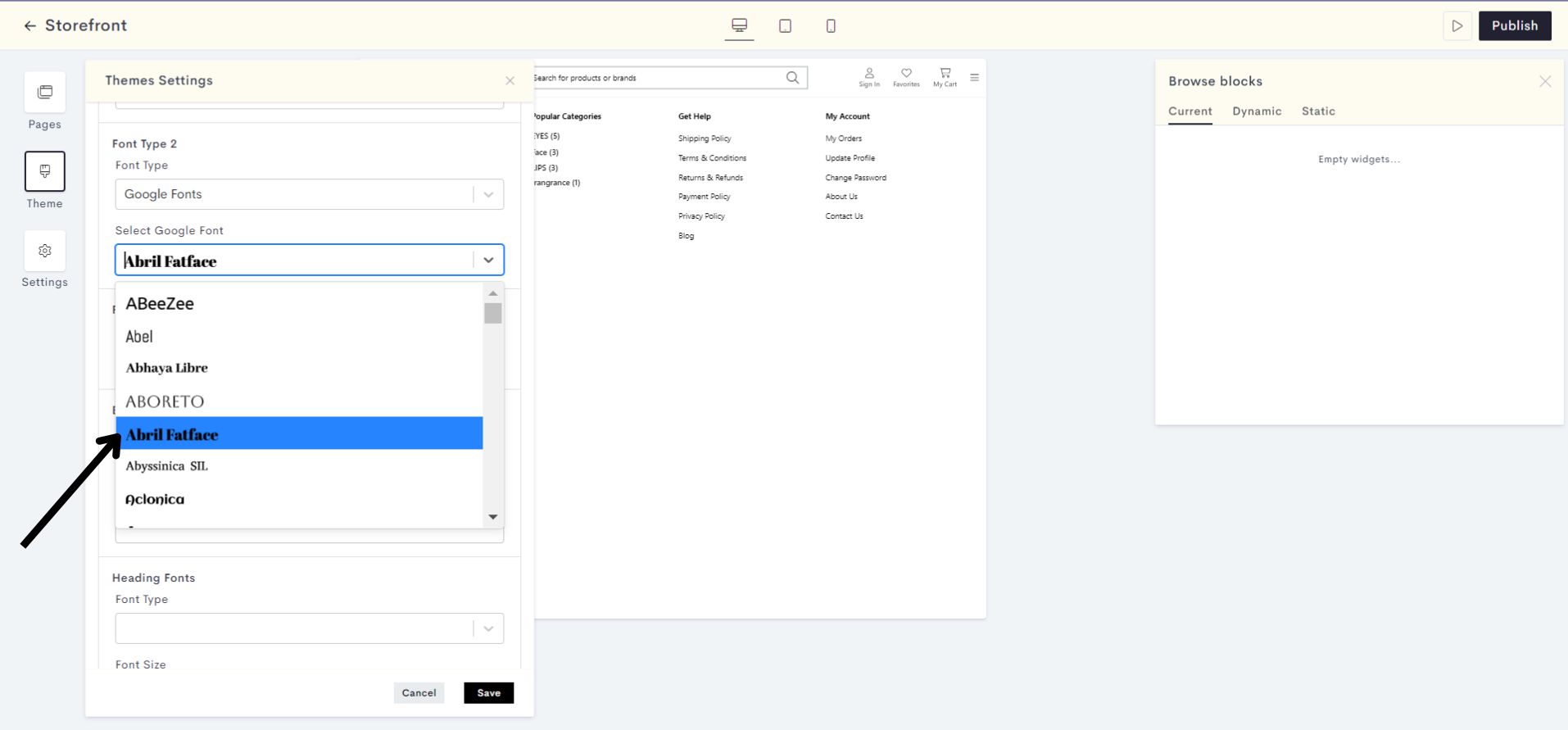Open Payment Policy link
This screenshot has height=730, width=1568.
pyautogui.click(x=704, y=197)
